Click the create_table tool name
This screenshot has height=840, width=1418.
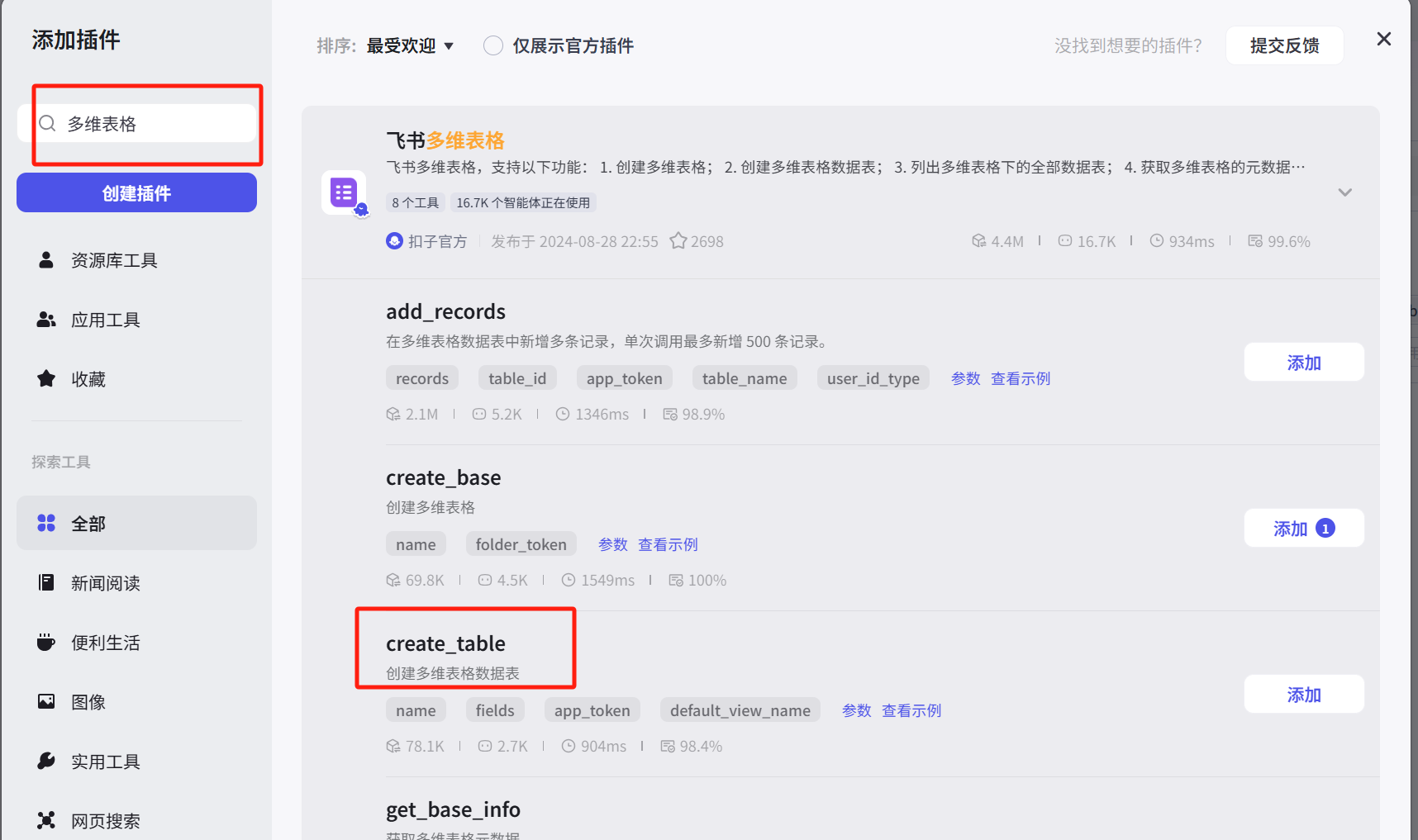[x=445, y=643]
